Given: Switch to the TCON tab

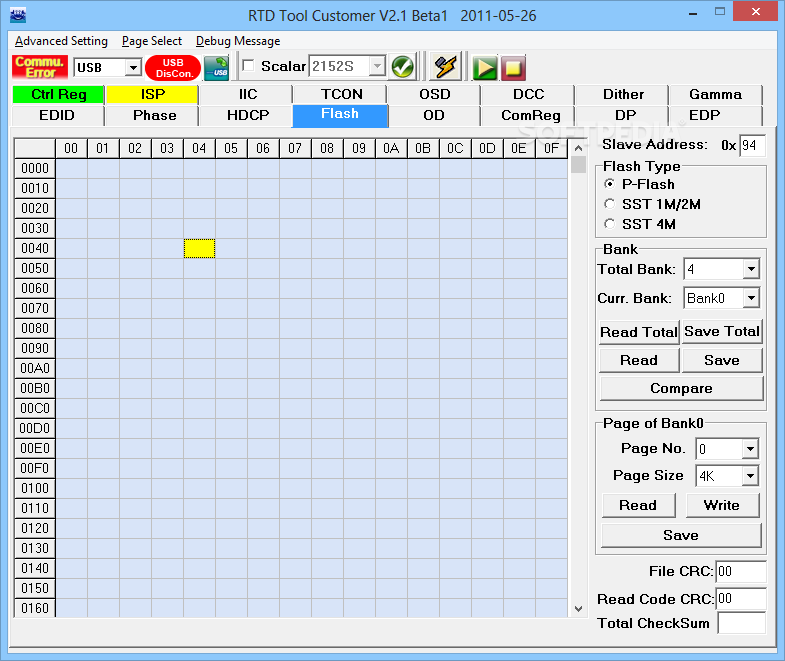Looking at the screenshot, I should coord(341,94).
